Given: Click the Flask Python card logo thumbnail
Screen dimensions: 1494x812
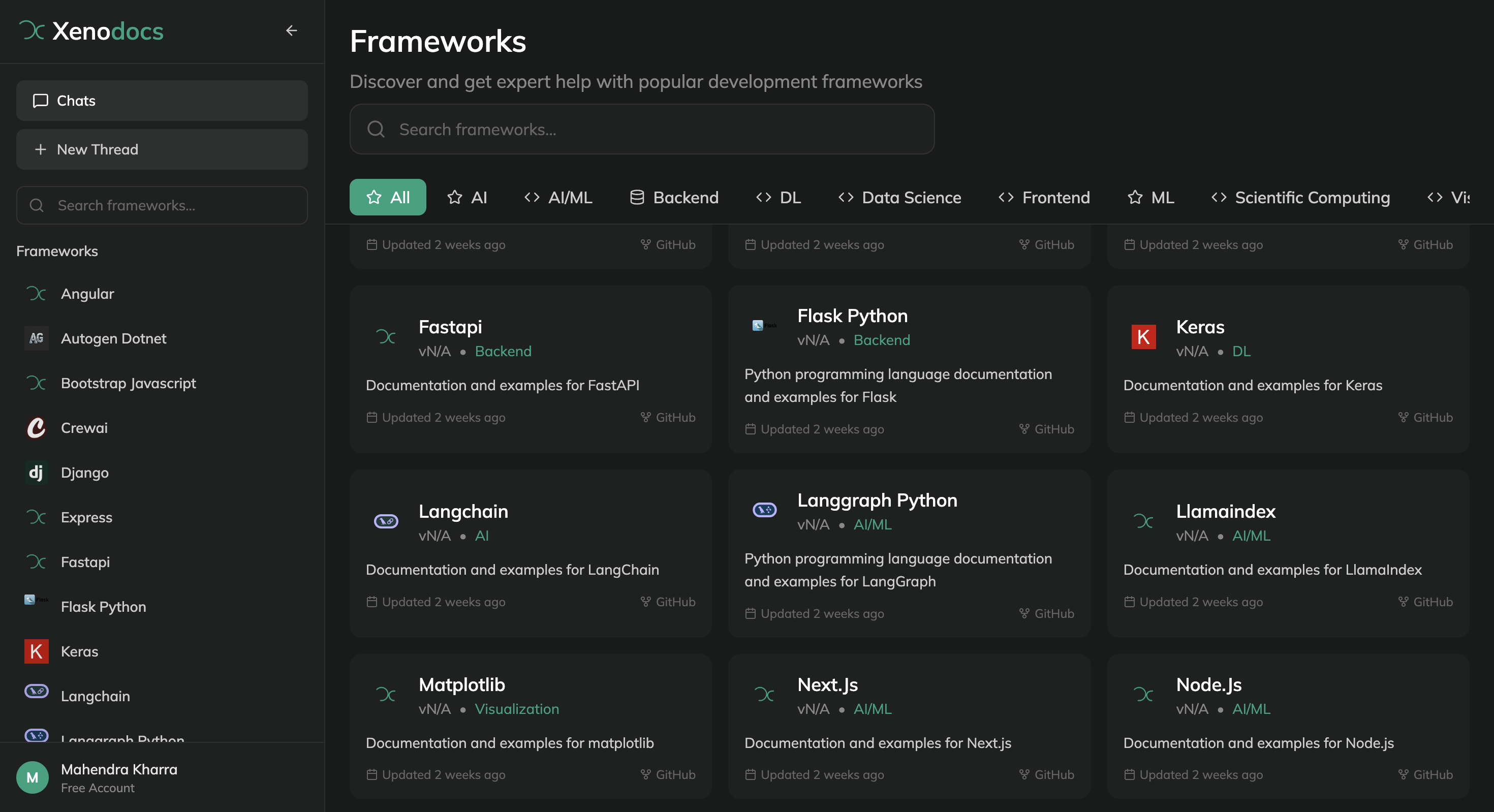Looking at the screenshot, I should [764, 325].
